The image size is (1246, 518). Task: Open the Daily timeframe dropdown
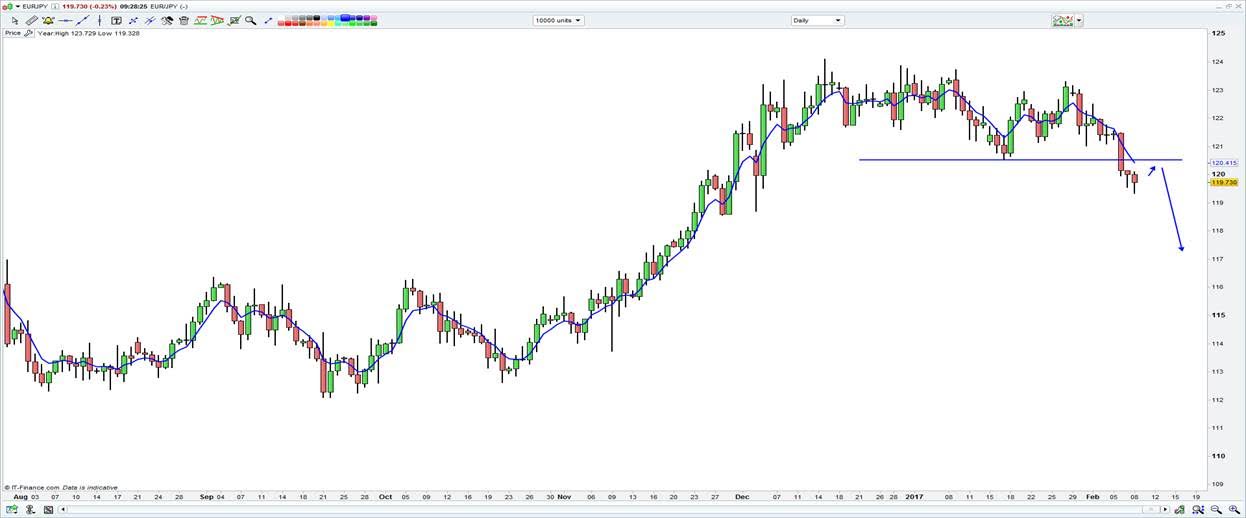click(x=817, y=20)
